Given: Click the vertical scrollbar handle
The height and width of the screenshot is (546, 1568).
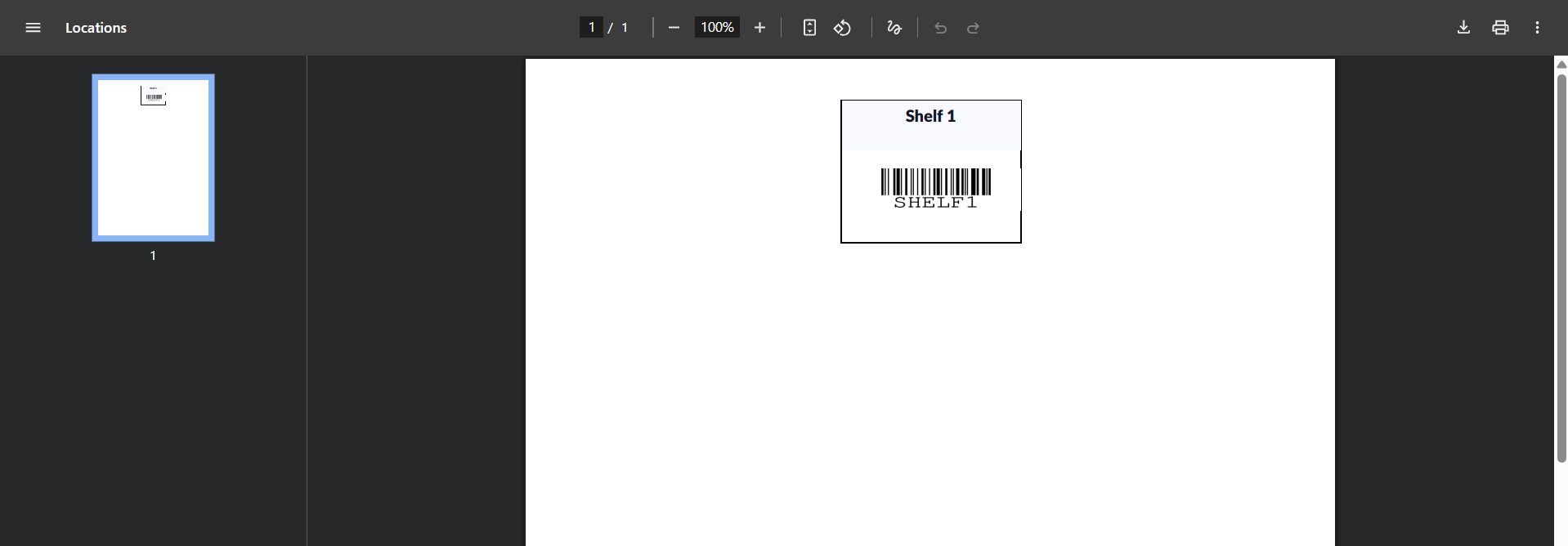Looking at the screenshot, I should tap(1561, 268).
